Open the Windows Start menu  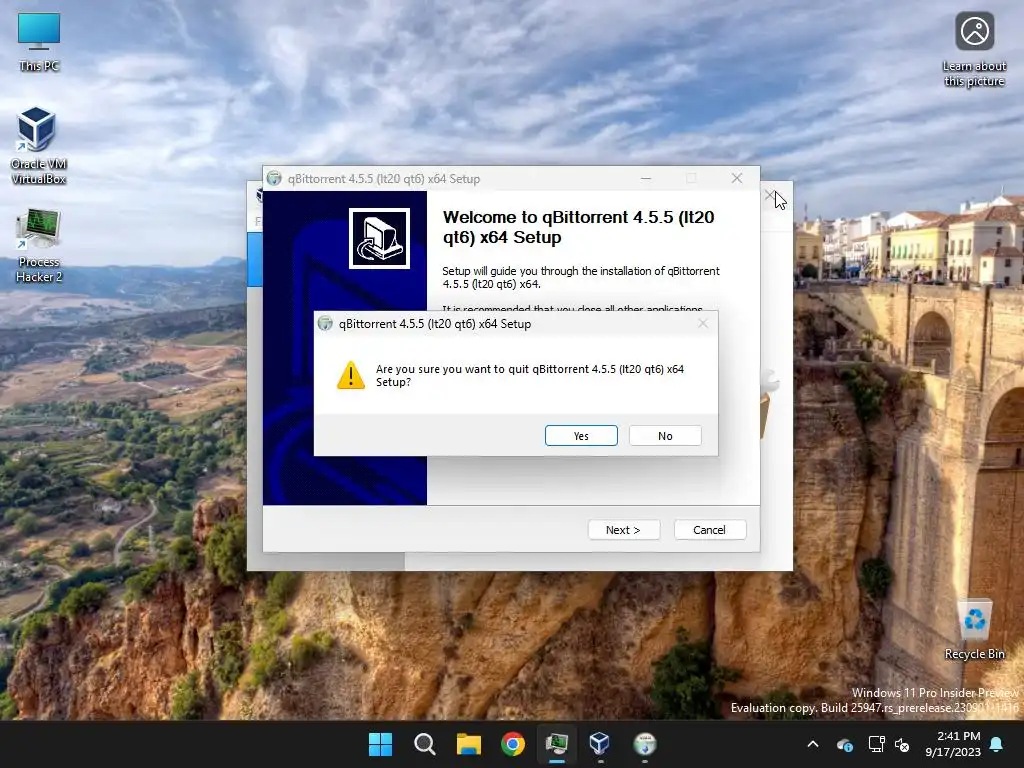(x=381, y=744)
